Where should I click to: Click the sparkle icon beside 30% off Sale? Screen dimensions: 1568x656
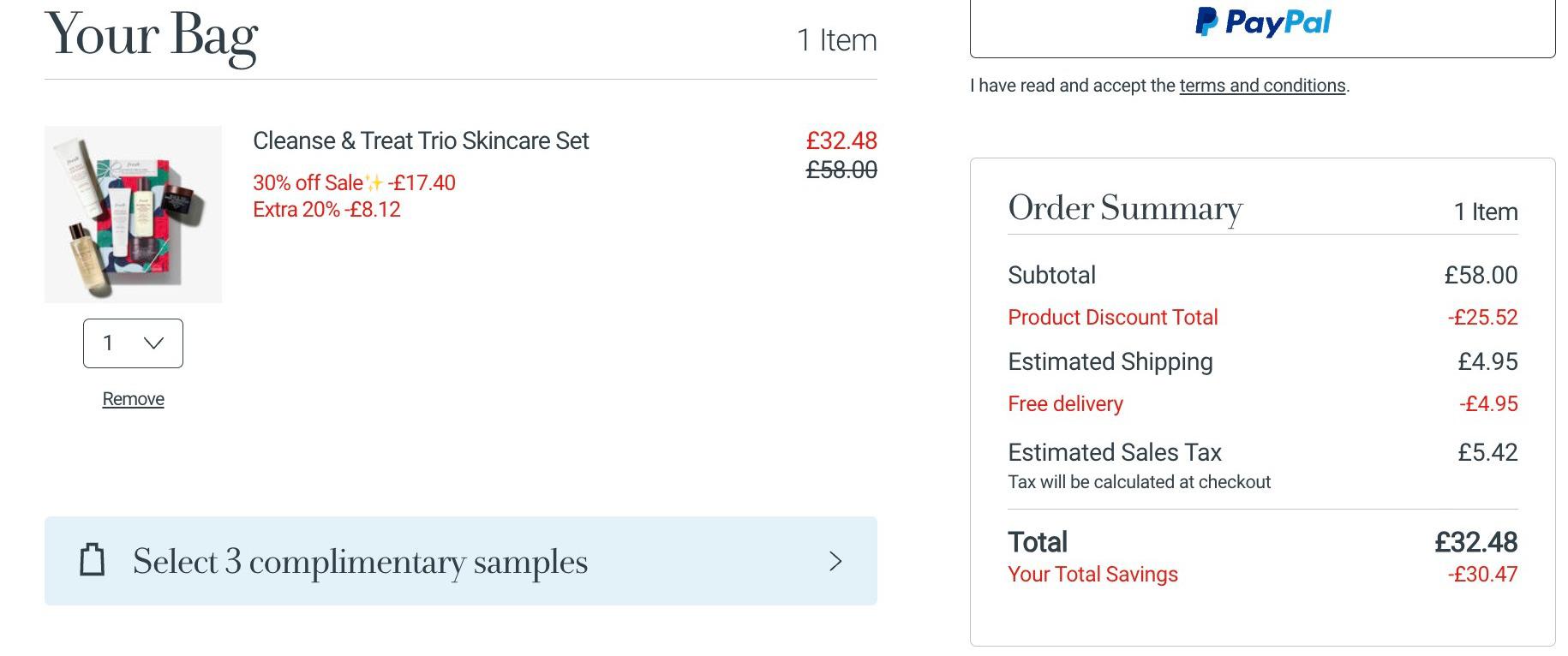(374, 182)
